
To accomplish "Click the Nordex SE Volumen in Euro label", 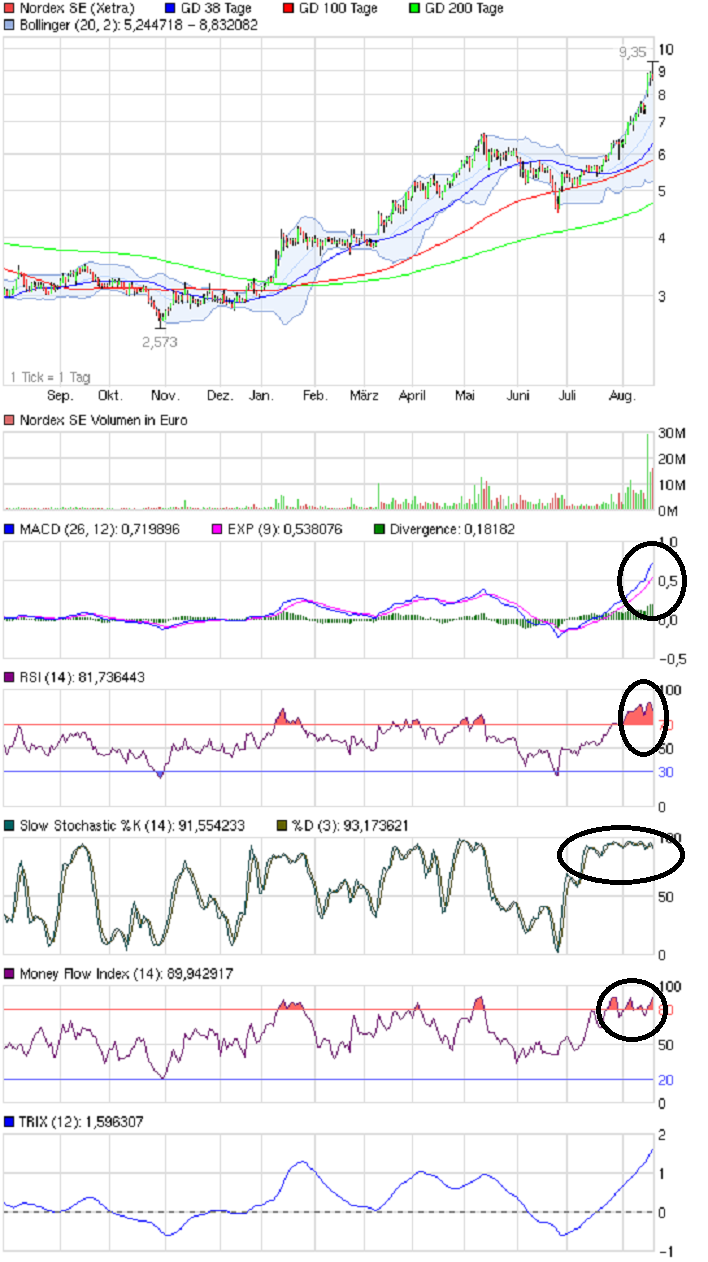I will (103, 421).
